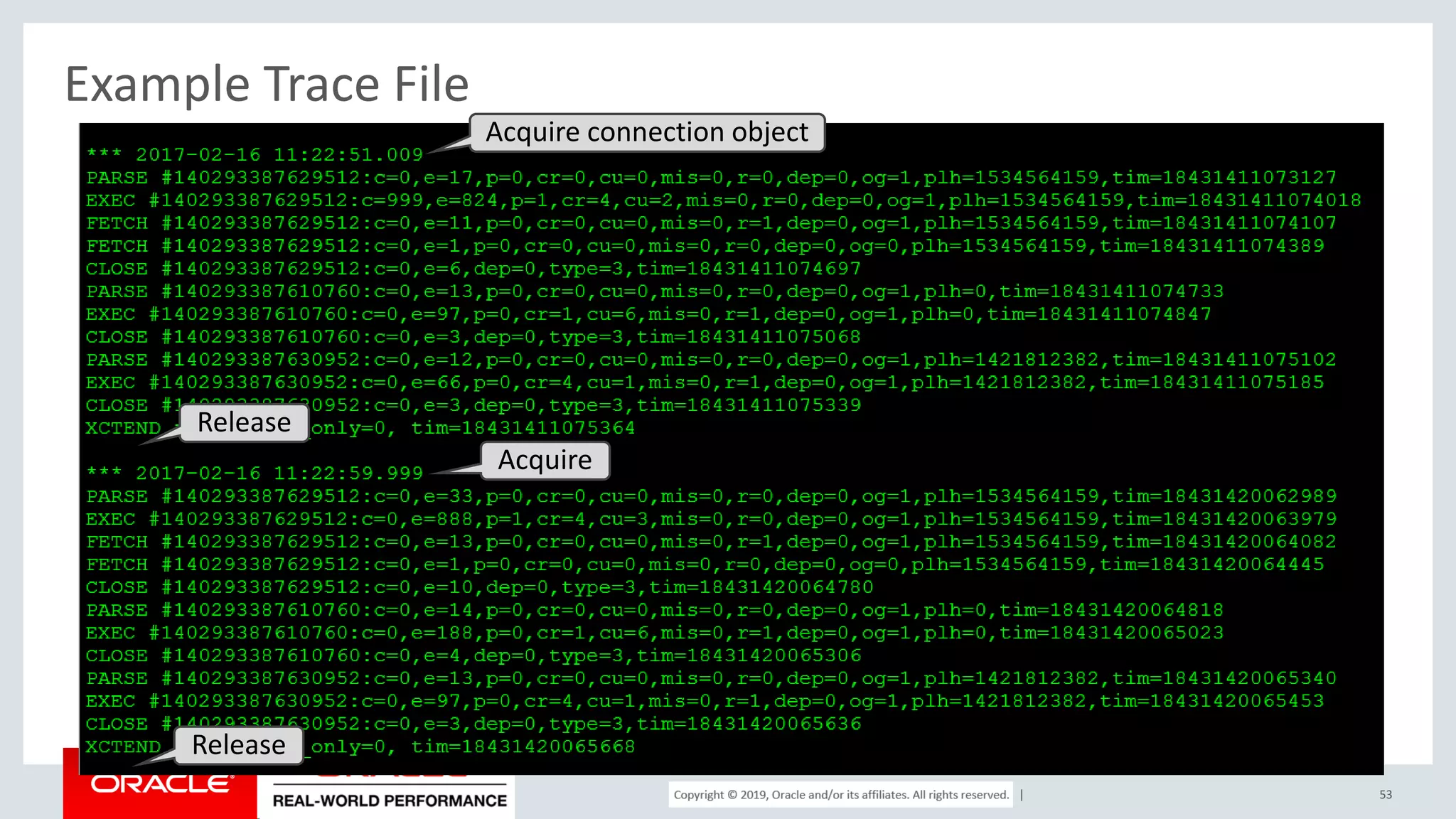
Task: Click the Release callout beside tim=18431411075364
Action: [244, 422]
